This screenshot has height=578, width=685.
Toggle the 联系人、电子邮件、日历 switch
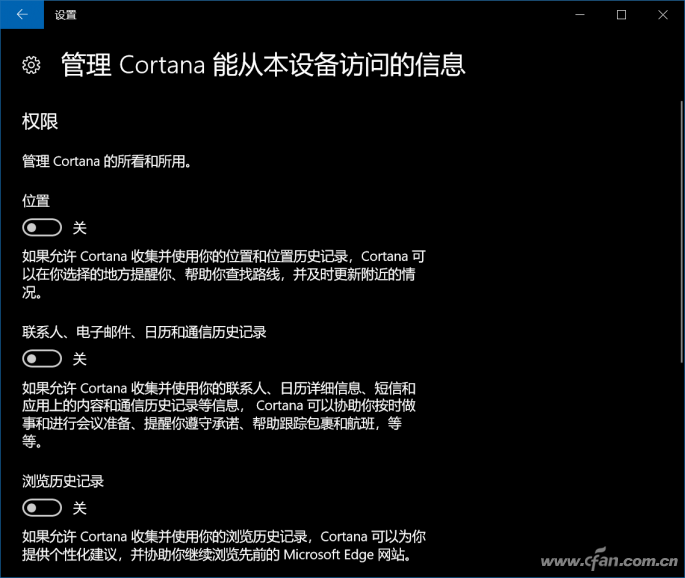[x=42, y=359]
